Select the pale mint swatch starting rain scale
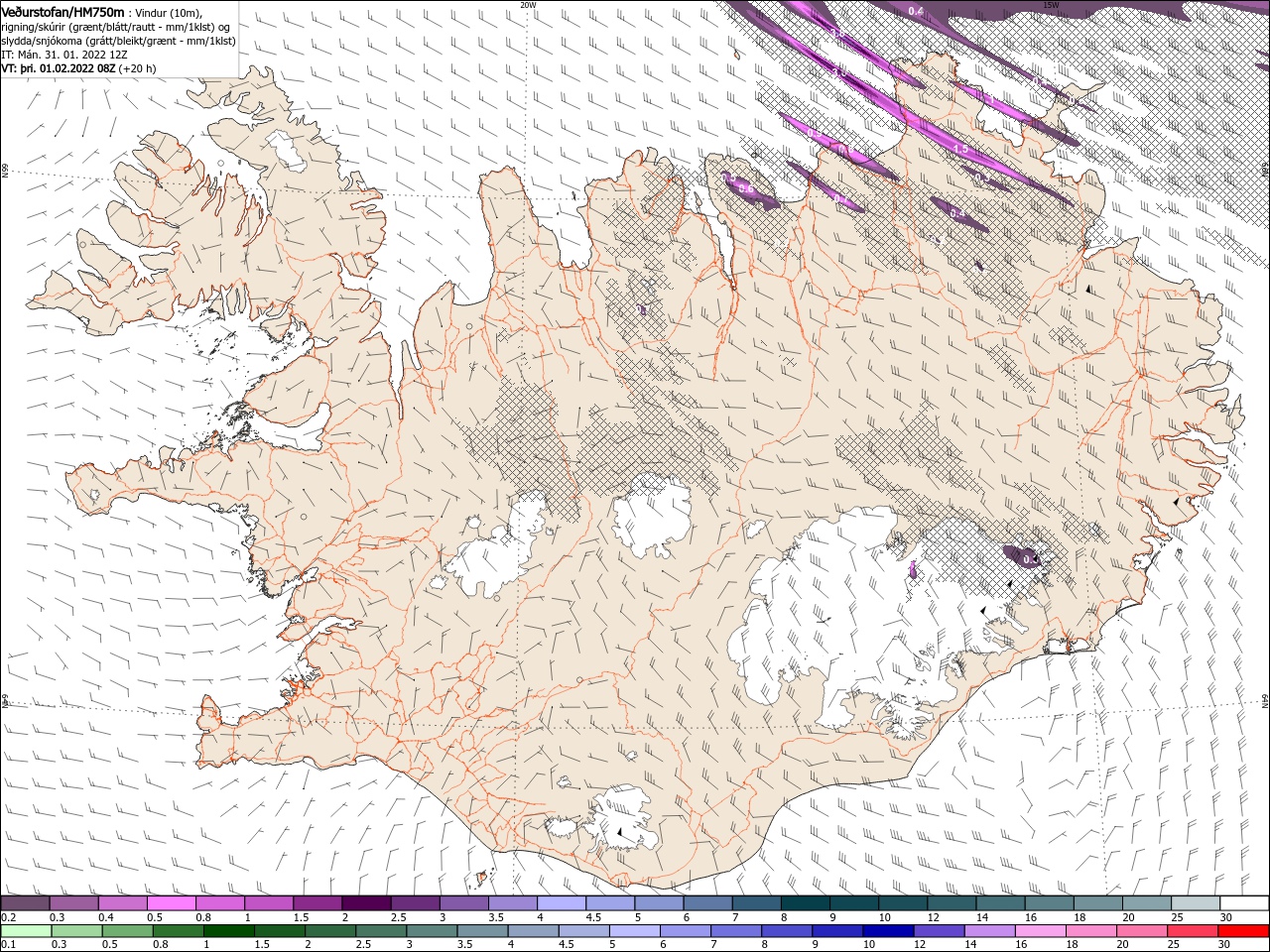Screen dimensions: 1270x952 tap(26, 931)
